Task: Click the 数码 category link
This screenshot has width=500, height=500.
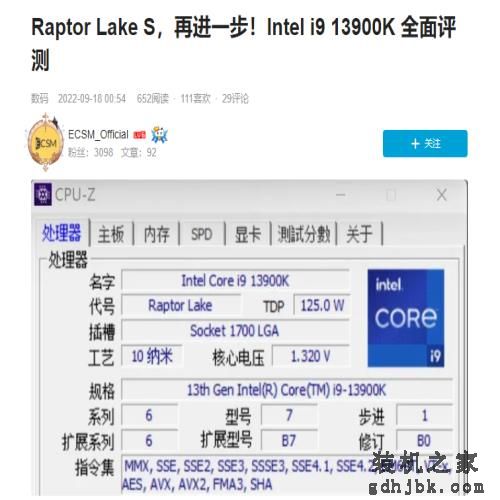Action: pyautogui.click(x=40, y=99)
